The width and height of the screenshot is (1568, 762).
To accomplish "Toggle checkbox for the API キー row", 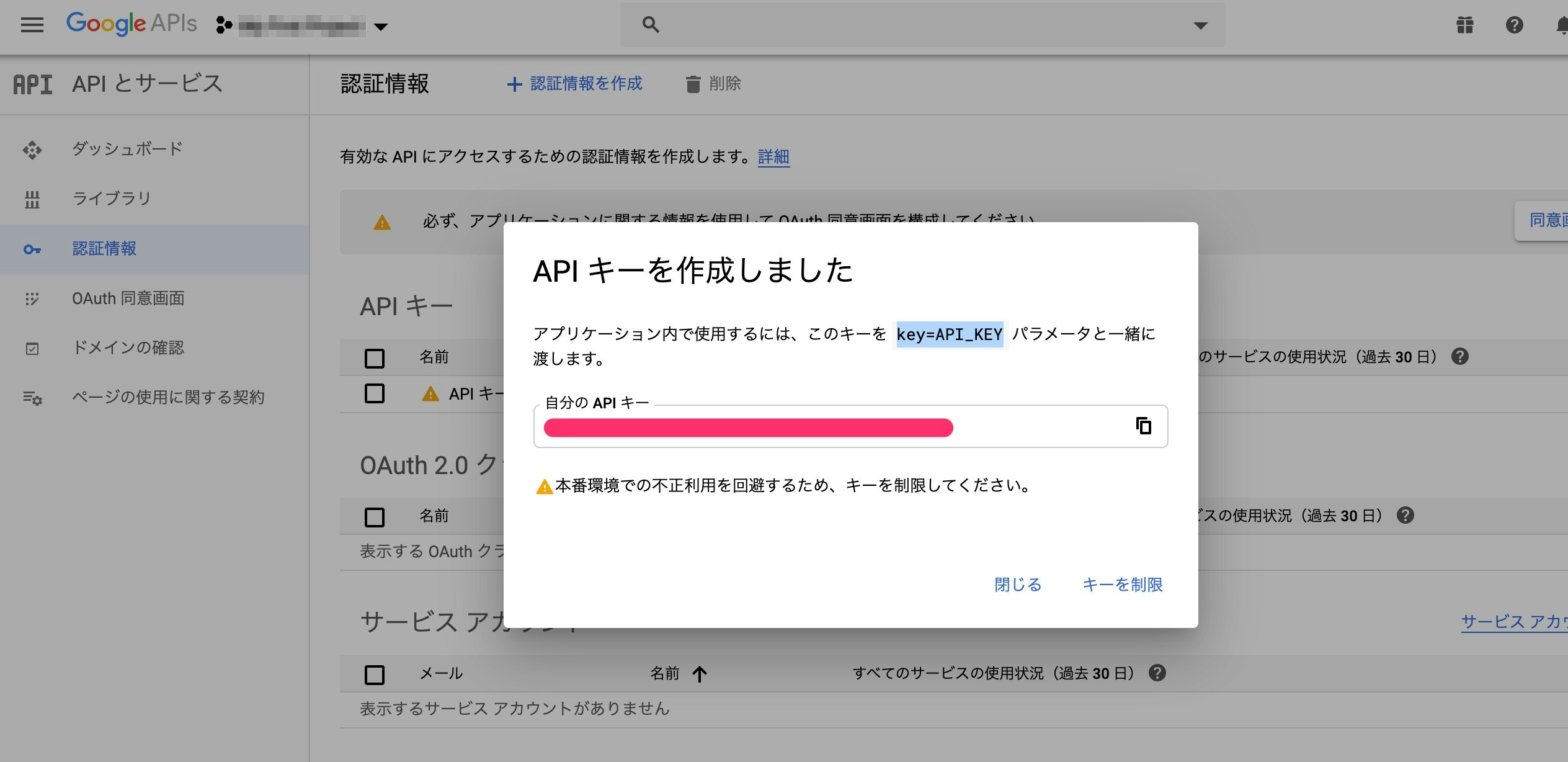I will click(375, 393).
